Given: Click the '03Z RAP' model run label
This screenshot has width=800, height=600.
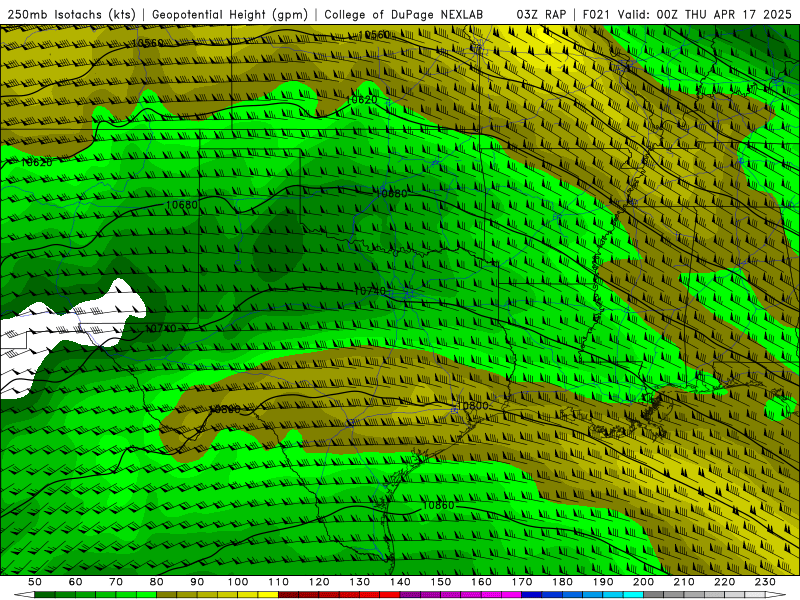Looking at the screenshot, I should coord(541,14).
